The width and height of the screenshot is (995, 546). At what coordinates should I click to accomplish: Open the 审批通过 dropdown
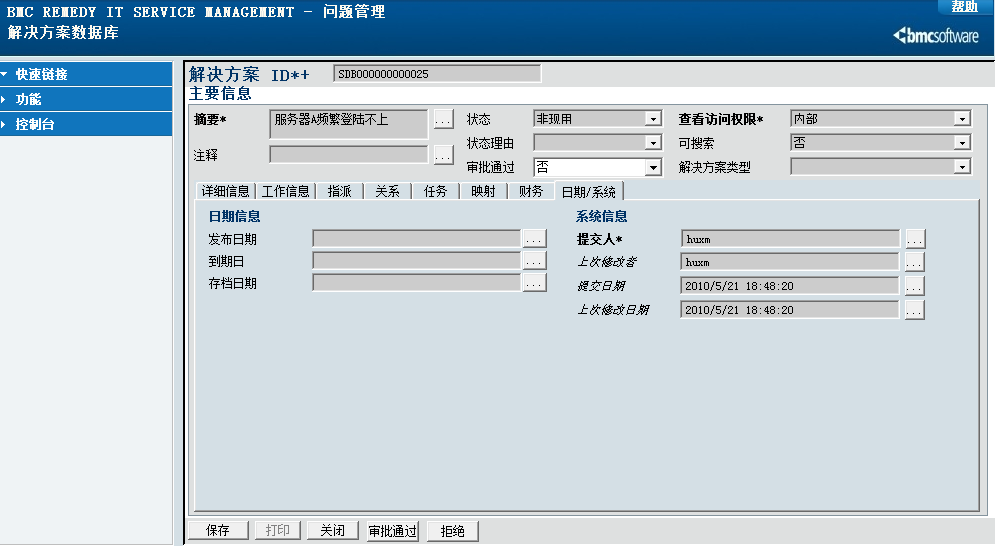point(653,167)
